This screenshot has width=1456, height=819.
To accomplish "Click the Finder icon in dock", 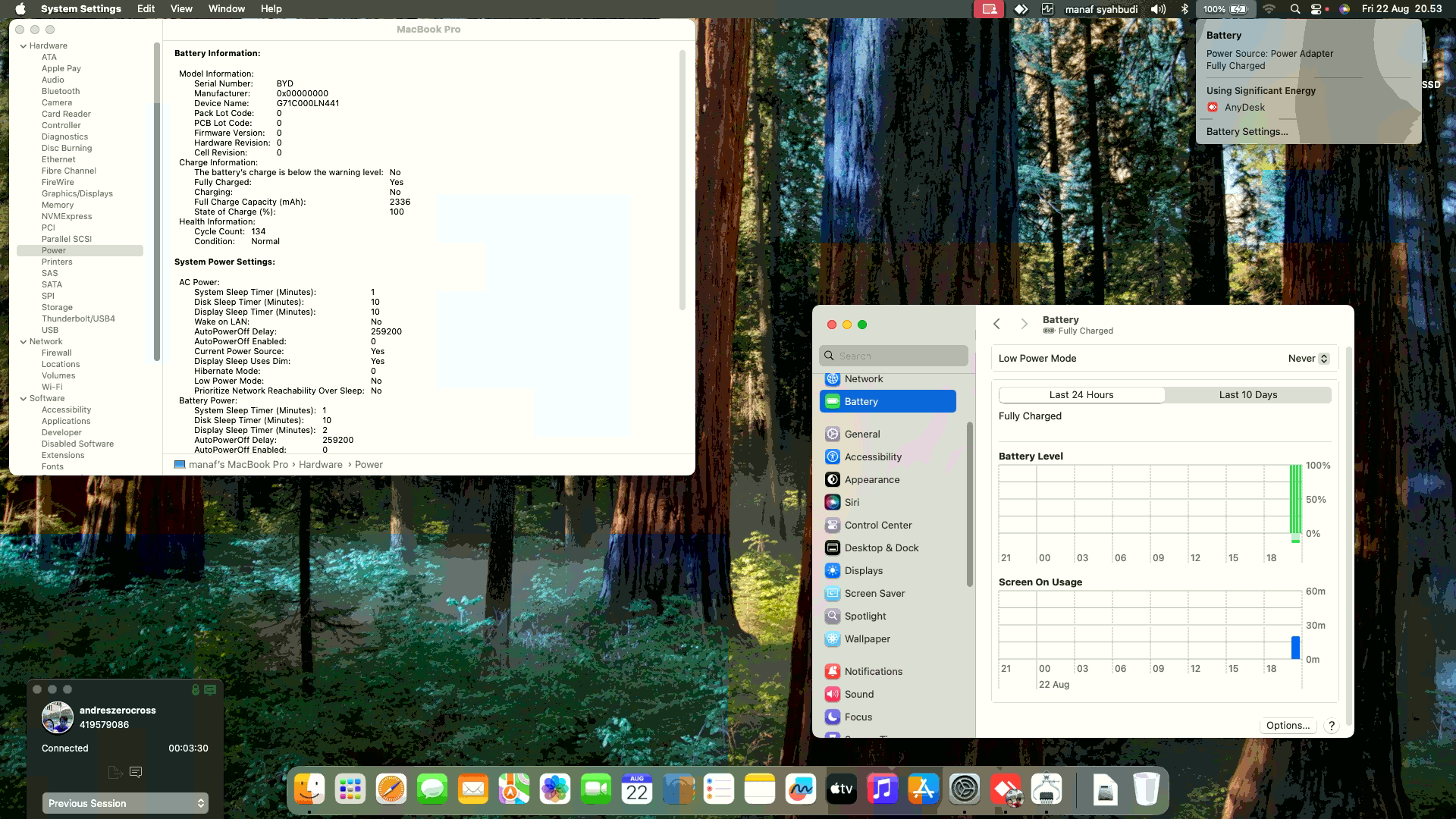I will click(x=309, y=789).
